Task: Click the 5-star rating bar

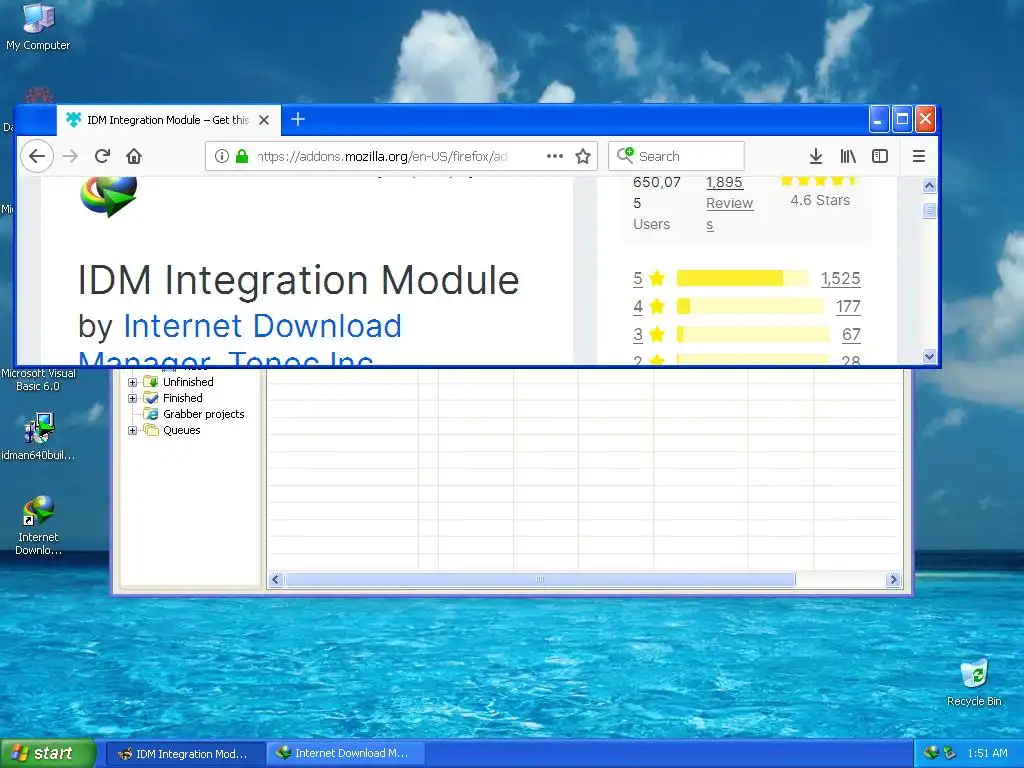Action: [x=743, y=279]
